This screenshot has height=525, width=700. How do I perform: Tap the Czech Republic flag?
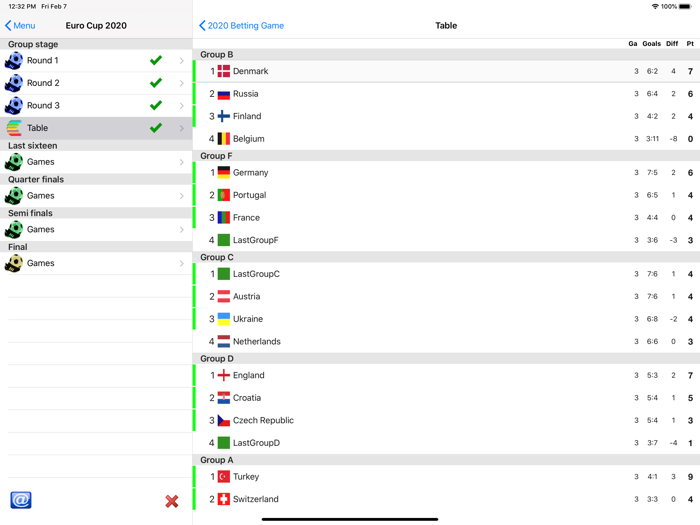coord(224,421)
